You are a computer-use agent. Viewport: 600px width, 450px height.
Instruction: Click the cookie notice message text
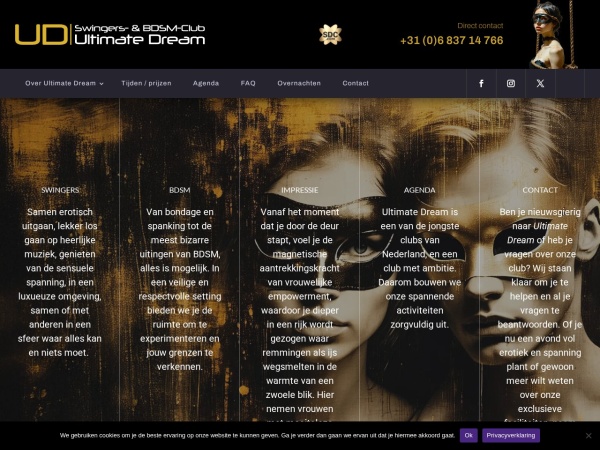click(x=257, y=435)
